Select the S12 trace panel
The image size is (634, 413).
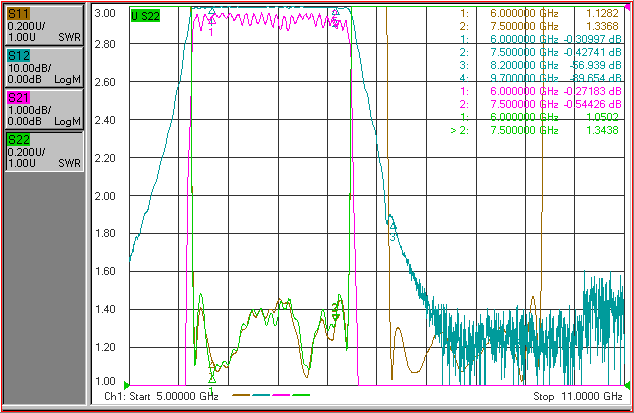44,67
